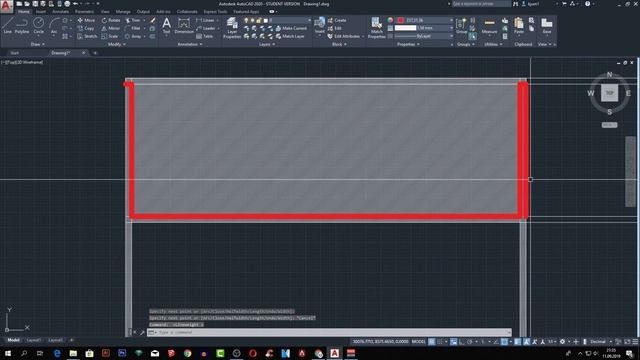Viewport: 640px width, 360px height.
Task: Toggle polar tracking in status bar
Action: click(x=470, y=342)
